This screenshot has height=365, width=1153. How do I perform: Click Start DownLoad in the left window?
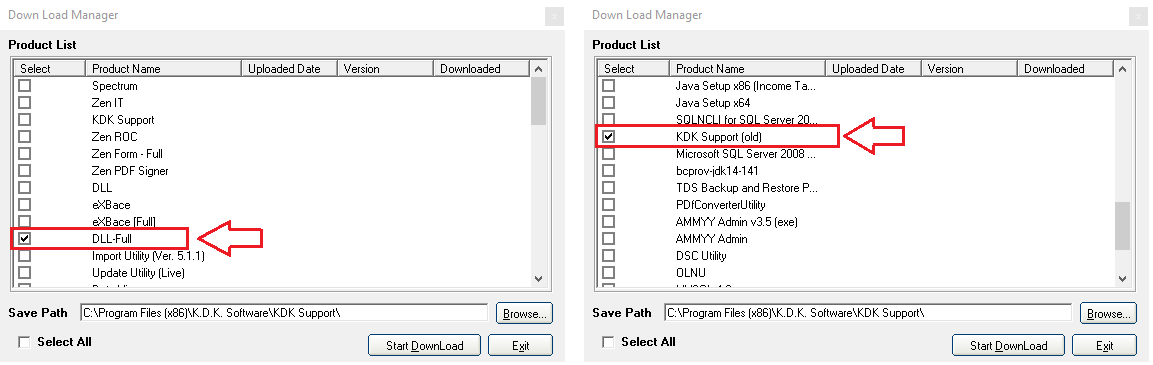(425, 345)
